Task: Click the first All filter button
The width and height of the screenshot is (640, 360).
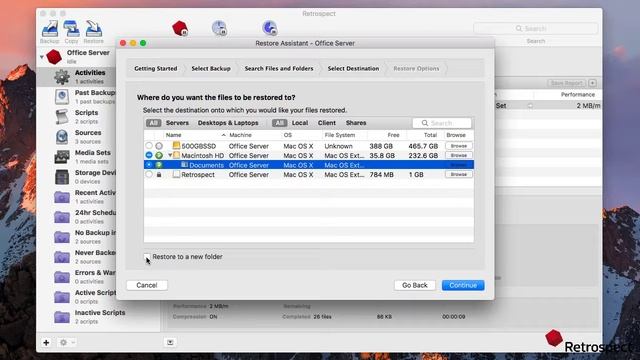Action: point(153,123)
